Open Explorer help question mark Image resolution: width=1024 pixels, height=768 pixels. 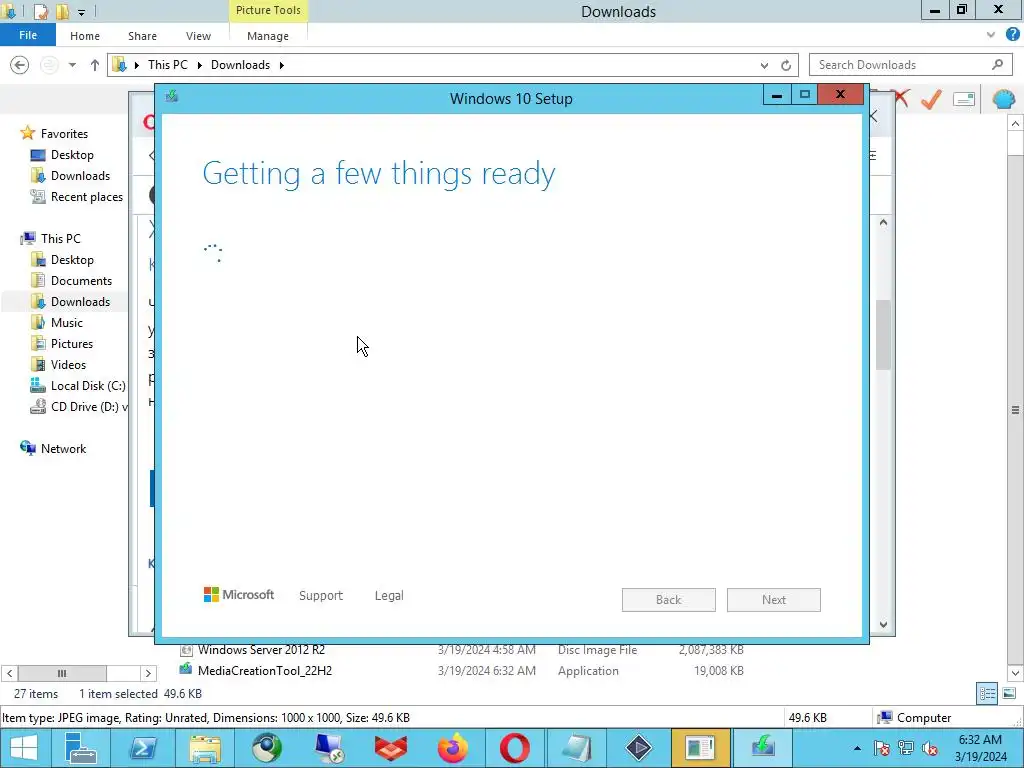(x=1012, y=35)
